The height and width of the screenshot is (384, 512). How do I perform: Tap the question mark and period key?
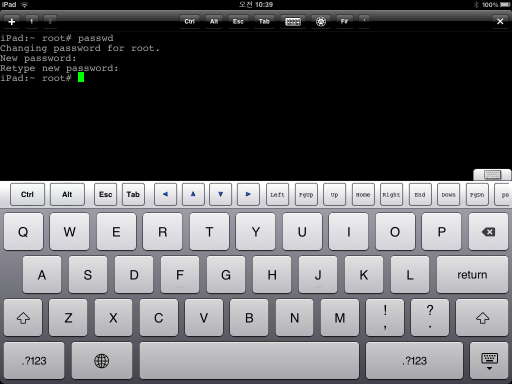tap(430, 318)
